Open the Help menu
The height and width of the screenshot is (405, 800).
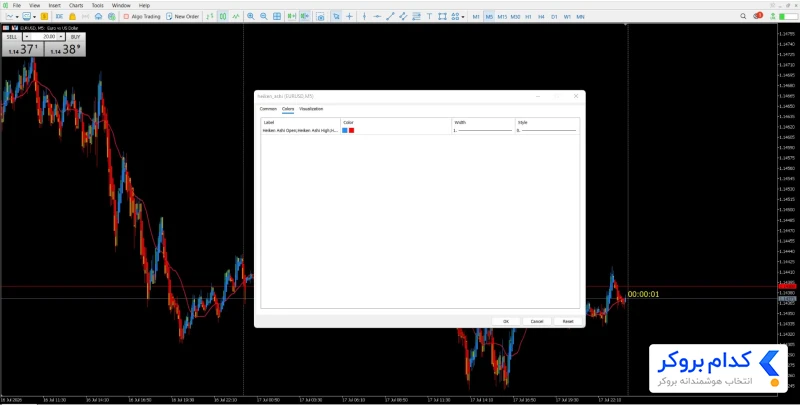[x=144, y=5]
